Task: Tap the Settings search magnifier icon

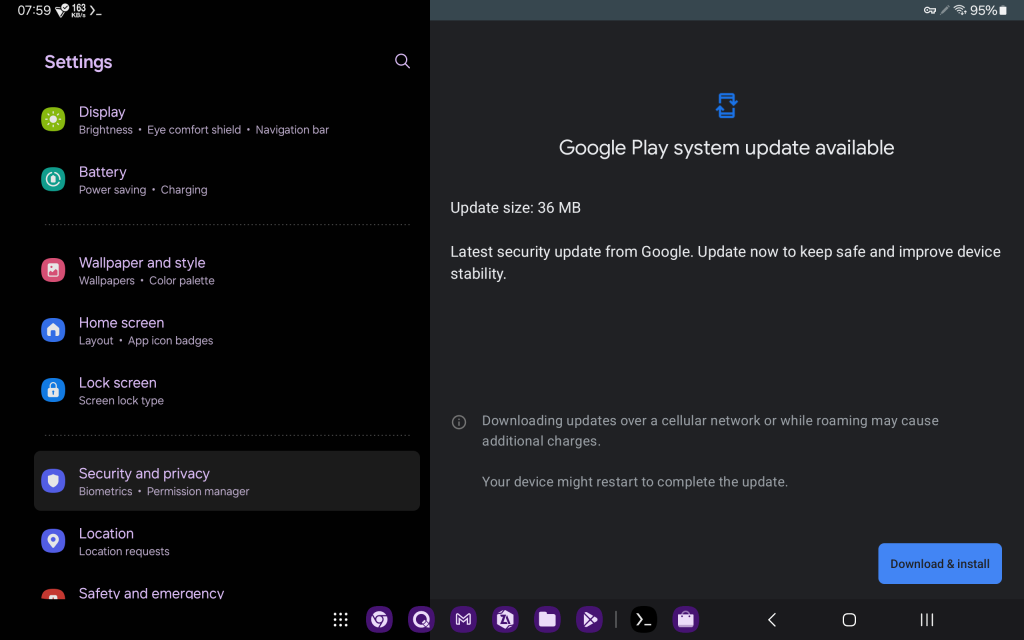Action: (402, 61)
